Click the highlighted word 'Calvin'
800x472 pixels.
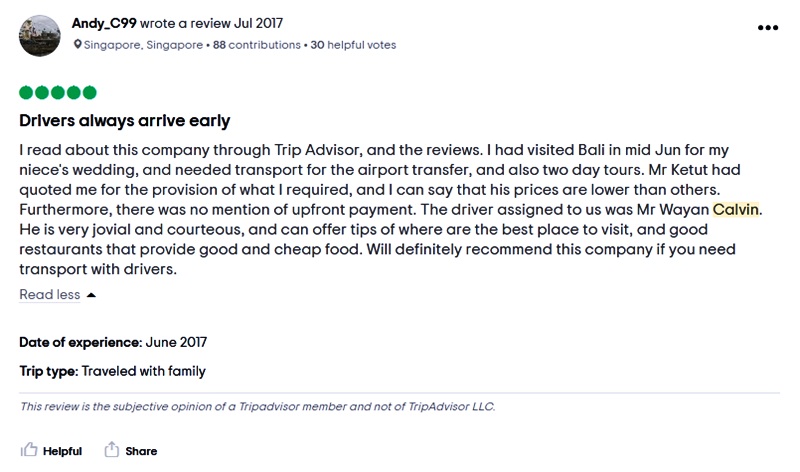pyautogui.click(x=736, y=210)
